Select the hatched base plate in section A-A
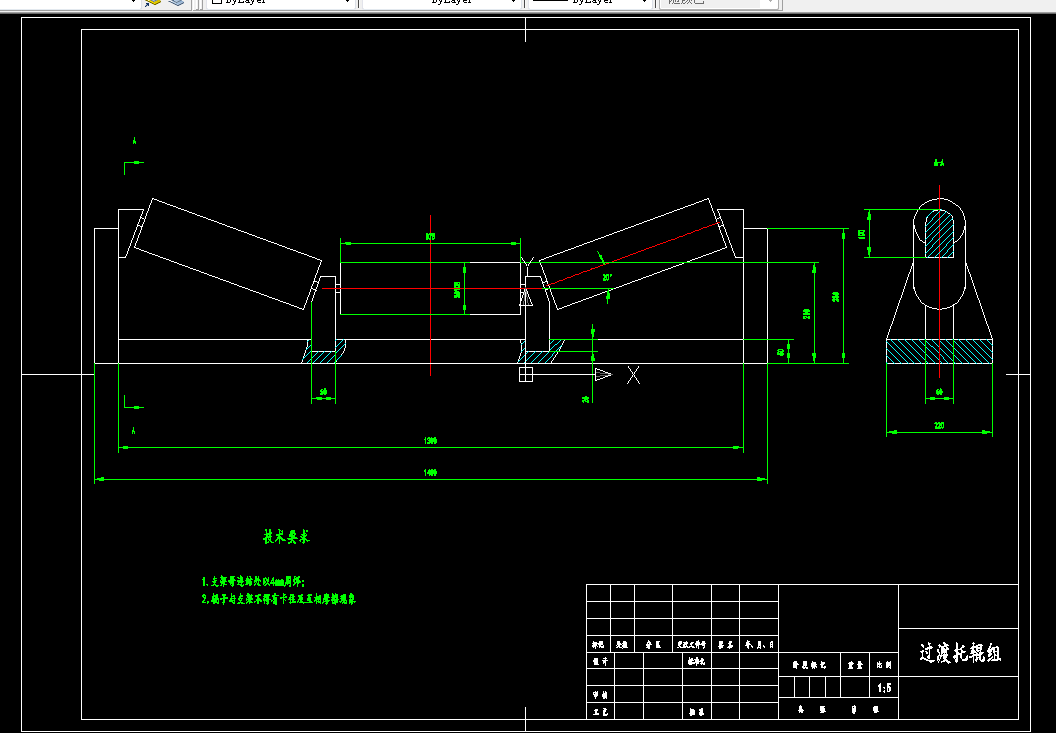 click(939, 351)
